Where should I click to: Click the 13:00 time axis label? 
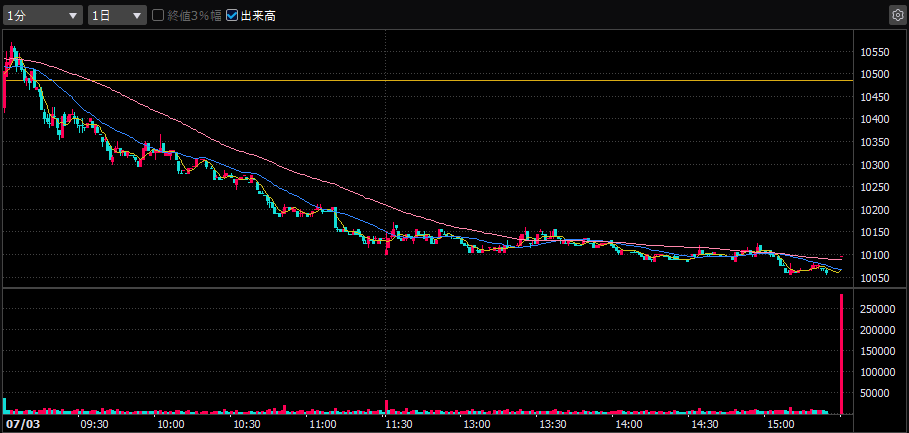pyautogui.click(x=475, y=424)
